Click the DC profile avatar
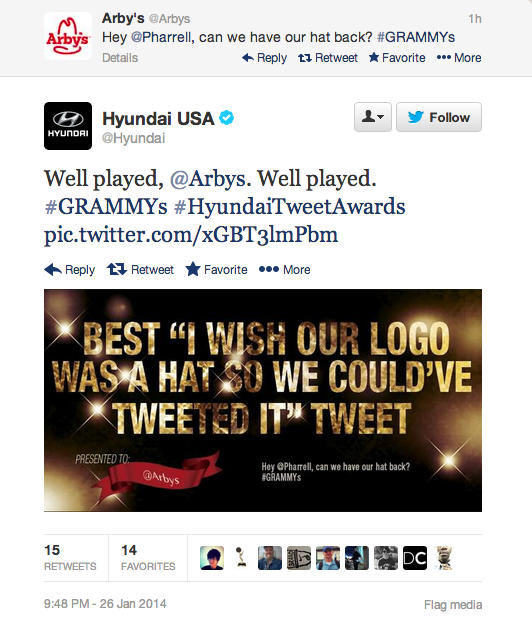 click(415, 558)
